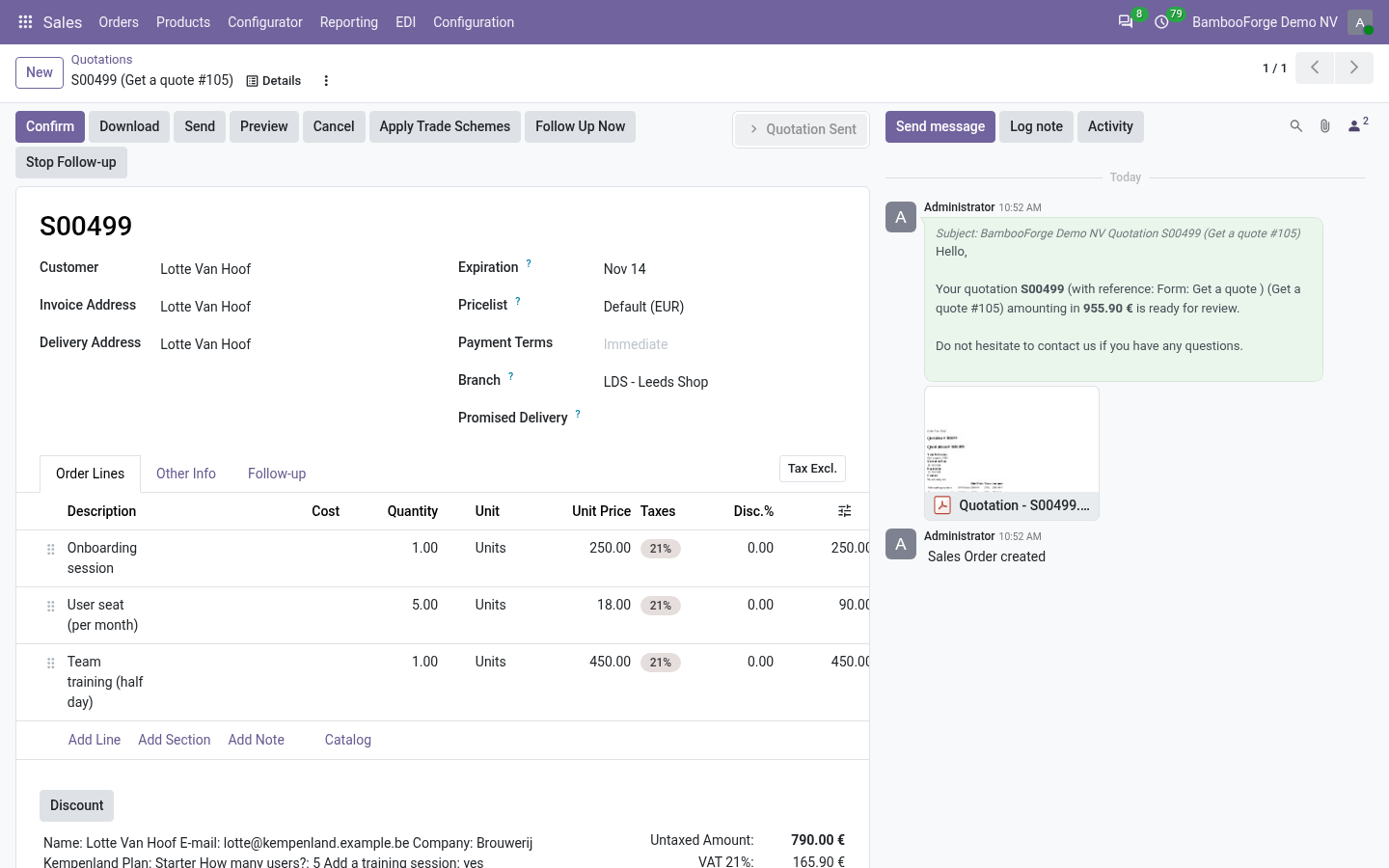
Task: Click the Expiration date field Nov 14
Action: click(723, 269)
